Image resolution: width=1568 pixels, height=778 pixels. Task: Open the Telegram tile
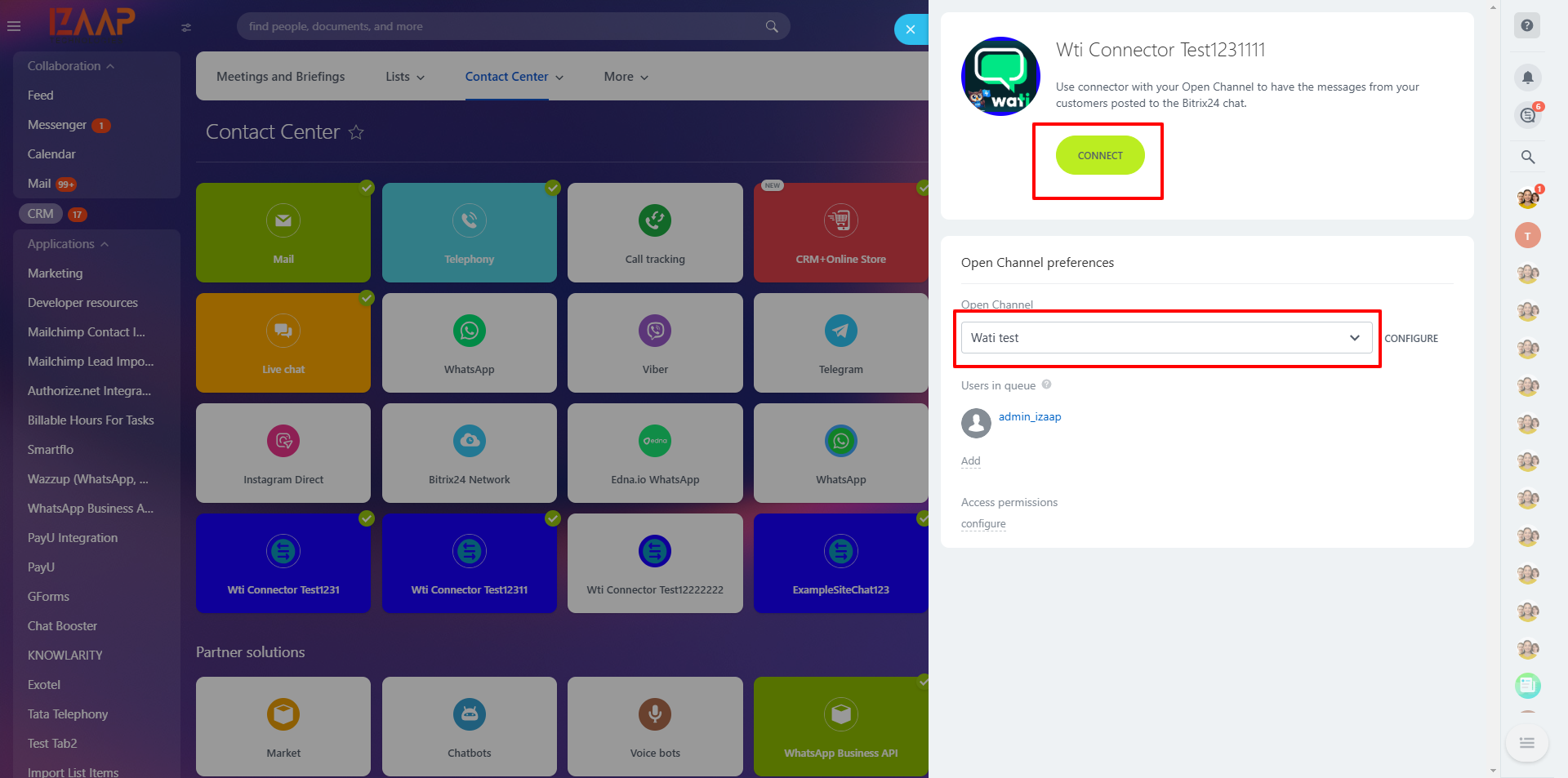pyautogui.click(x=841, y=343)
